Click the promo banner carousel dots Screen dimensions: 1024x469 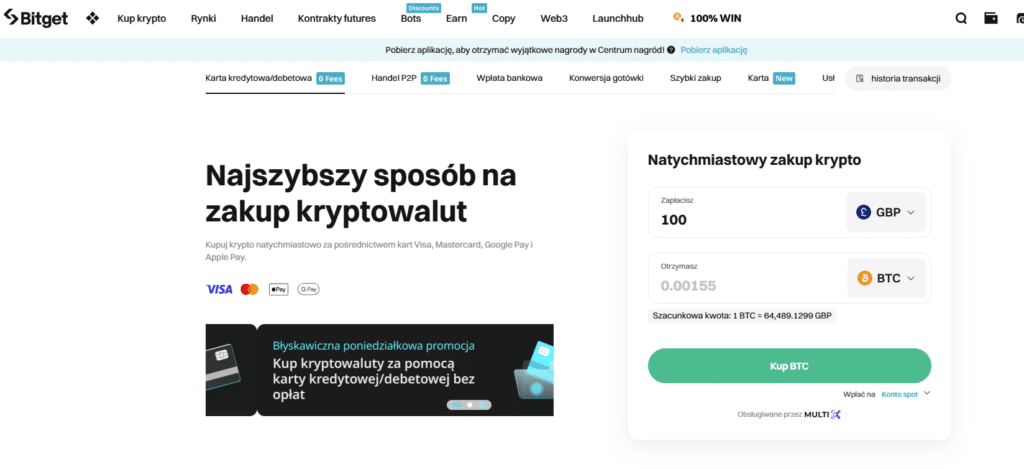coord(470,405)
